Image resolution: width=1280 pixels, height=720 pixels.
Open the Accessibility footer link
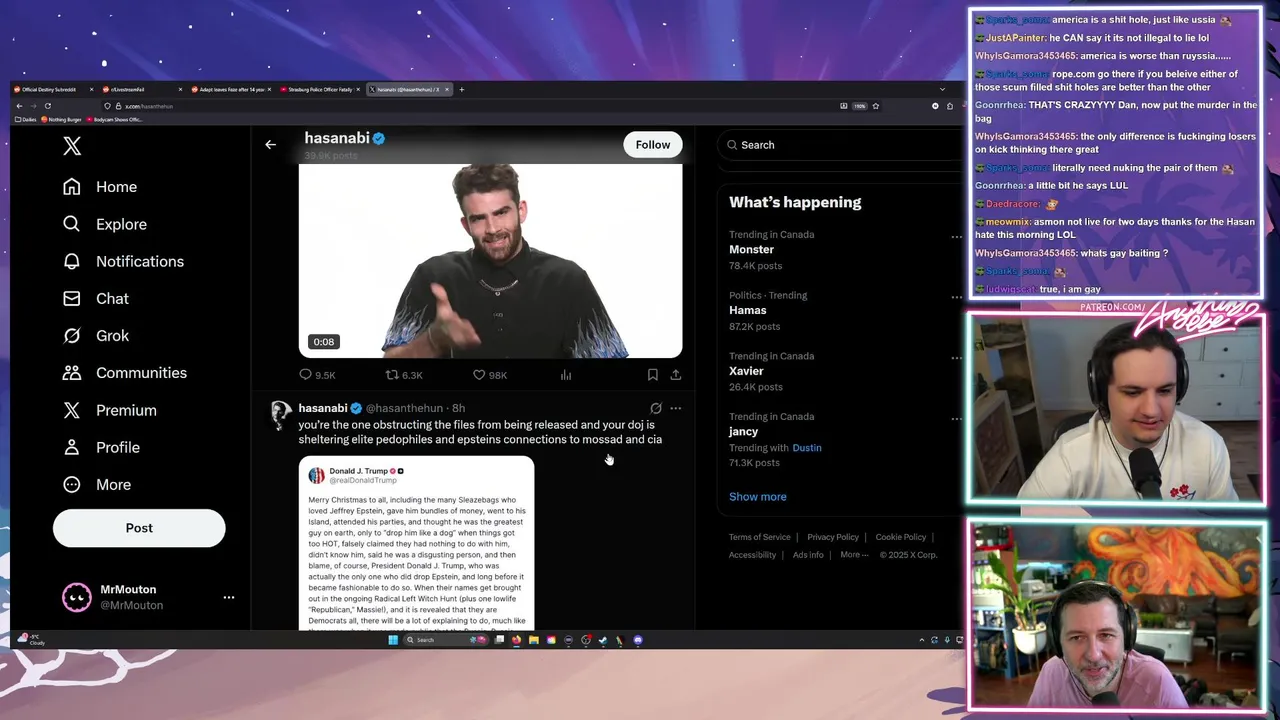coord(752,555)
